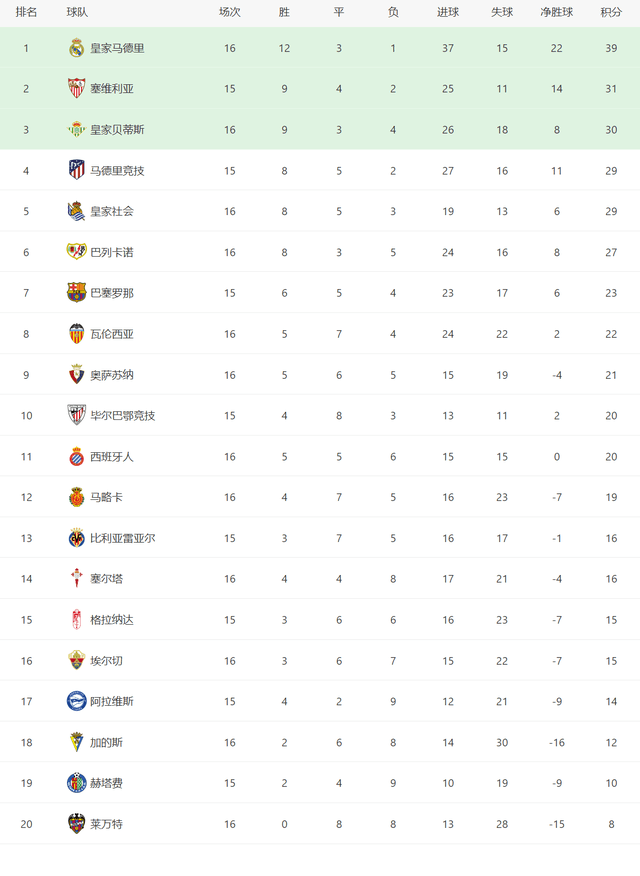The width and height of the screenshot is (640, 876).
Task: Select the 进球 column header
Action: point(448,12)
